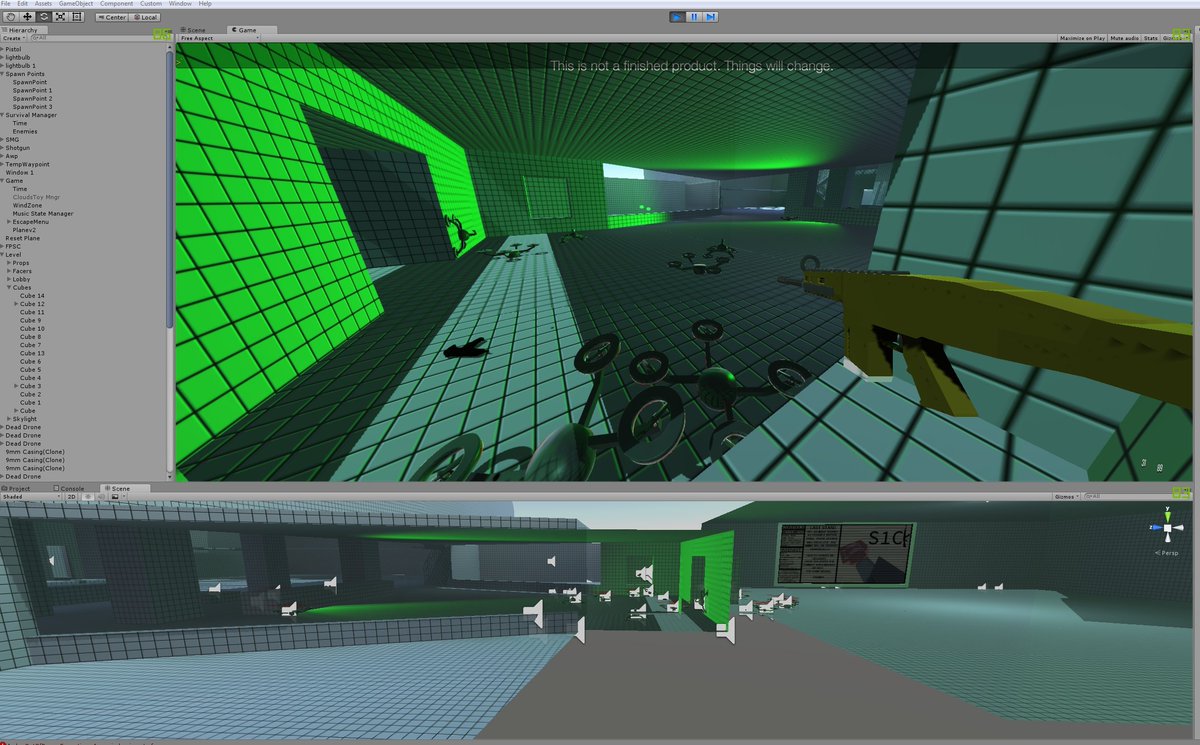Toggle Center pivot mode button
Viewport: 1200px width, 745px height.
(x=112, y=17)
